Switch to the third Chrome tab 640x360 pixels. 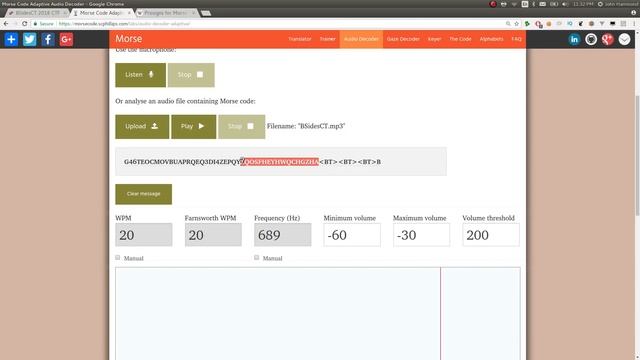(166, 13)
